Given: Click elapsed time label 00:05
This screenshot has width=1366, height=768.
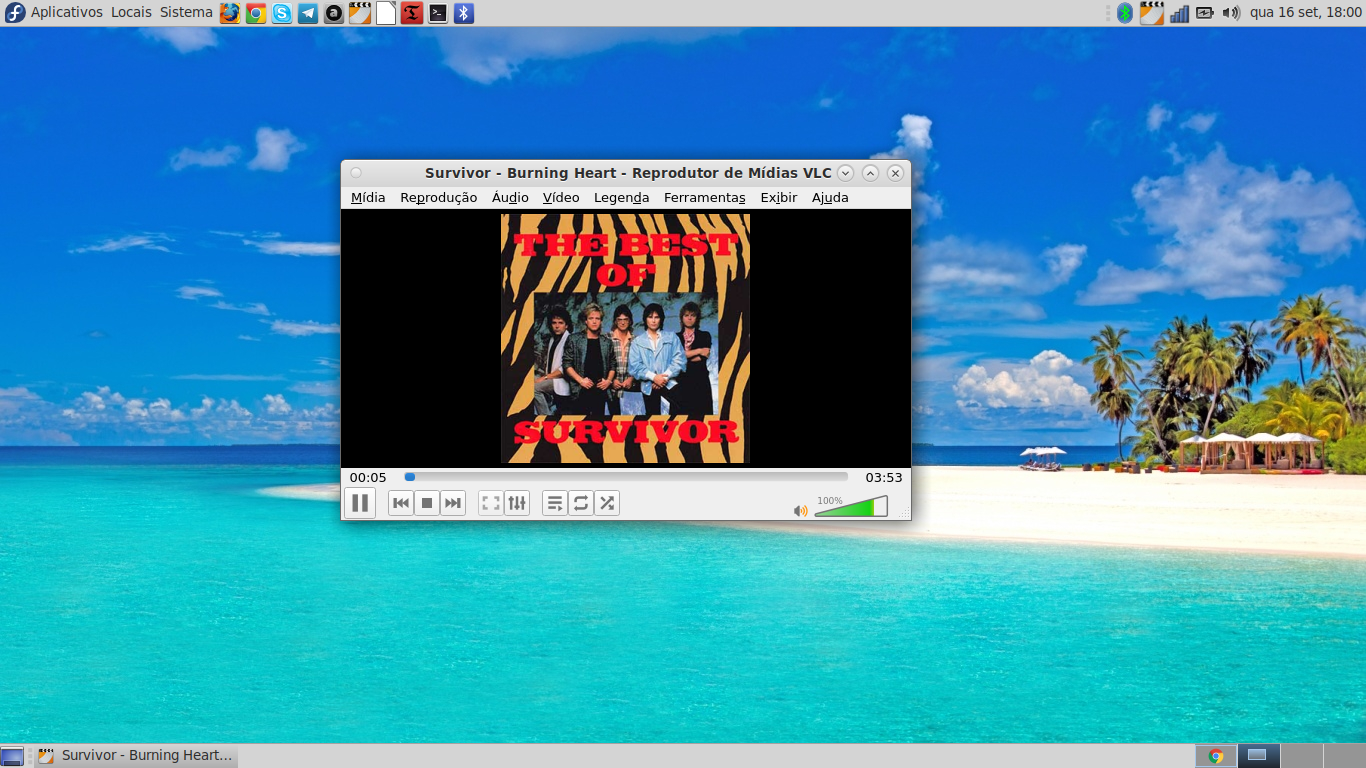Looking at the screenshot, I should pyautogui.click(x=368, y=478).
